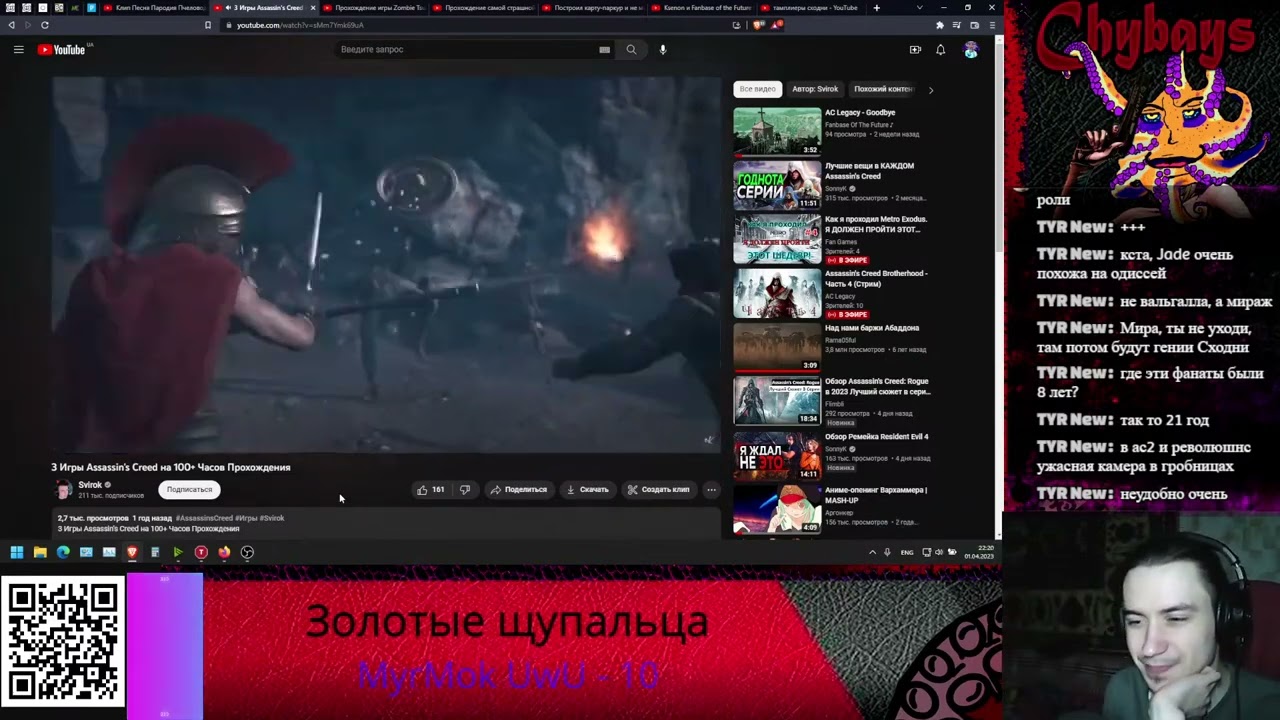1280x720 pixels.
Task: Download the video via Скачать
Action: (588, 490)
